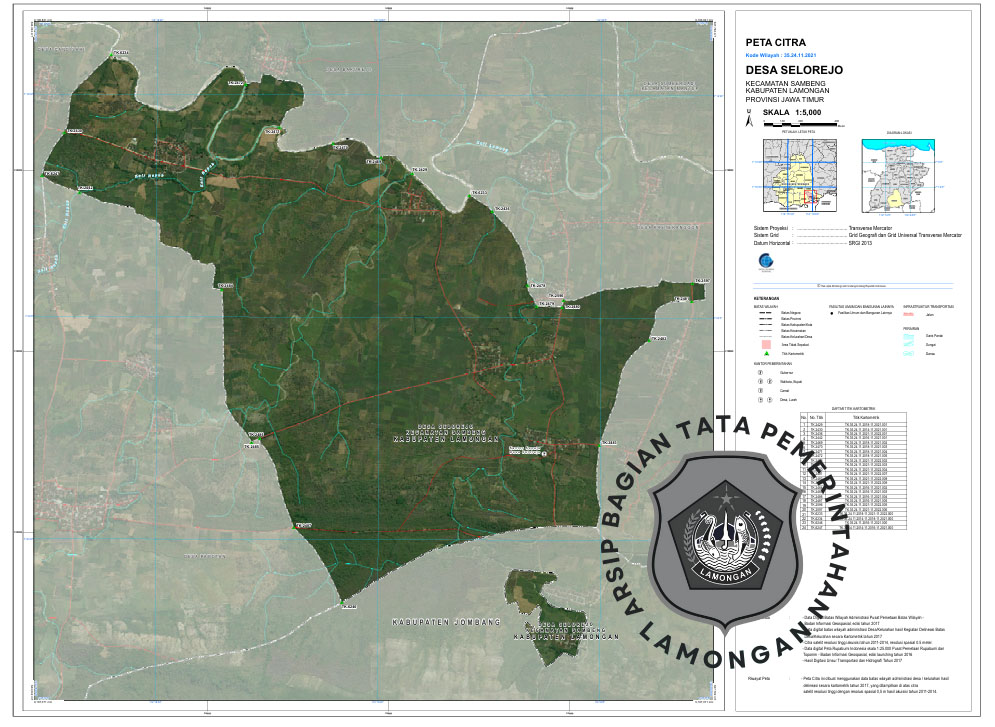The image size is (995, 727).
Task: Click the Danau lake legend symbol
Action: pos(910,353)
